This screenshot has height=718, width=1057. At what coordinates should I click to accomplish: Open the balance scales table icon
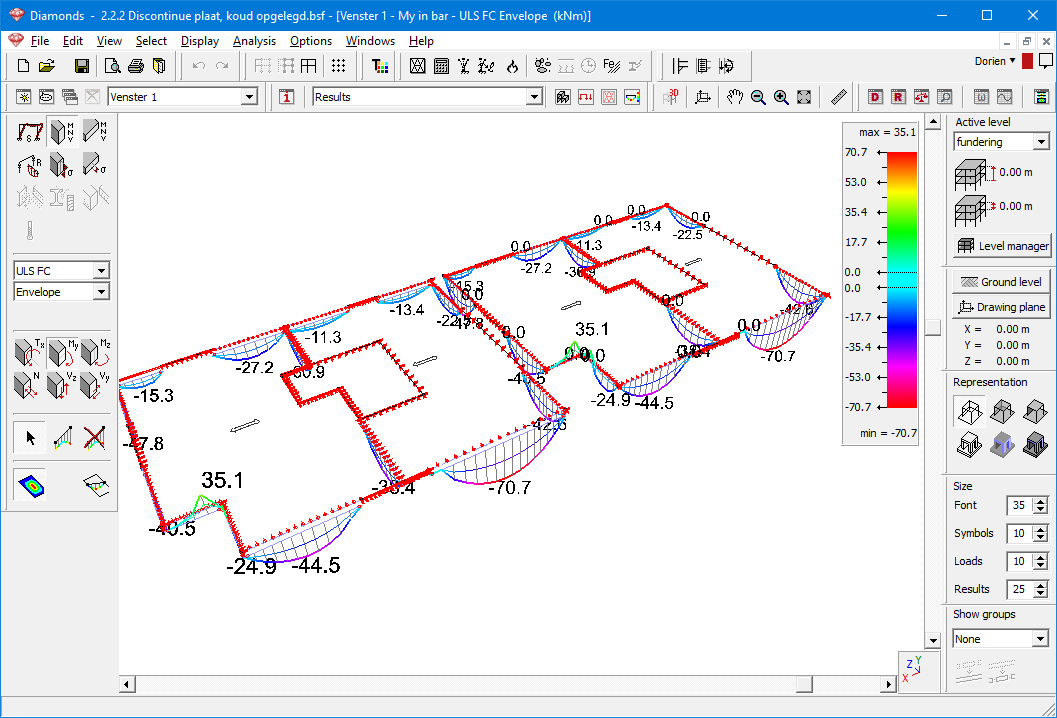pyautogui.click(x=922, y=97)
